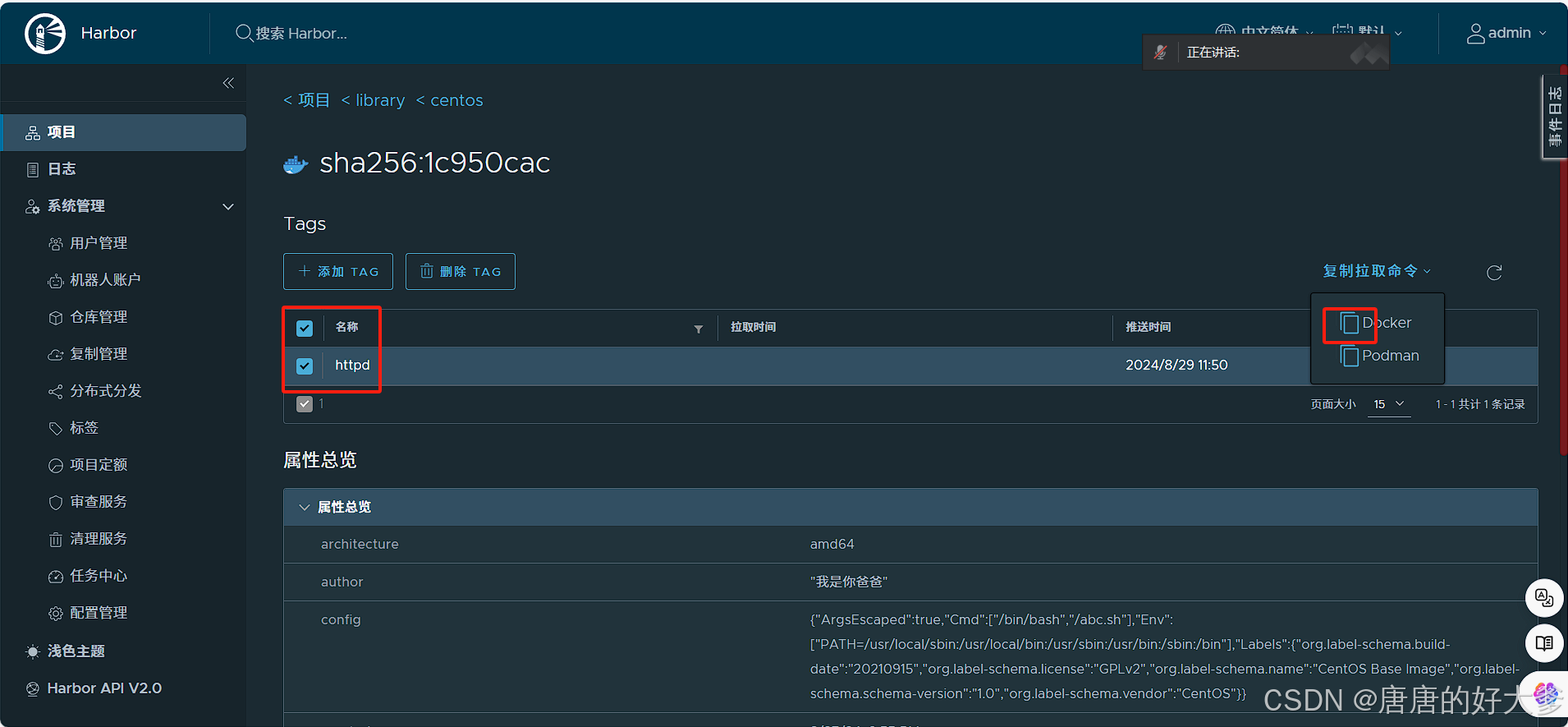Click the 添加 TAG button
Viewport: 1568px width, 727px height.
tap(338, 272)
